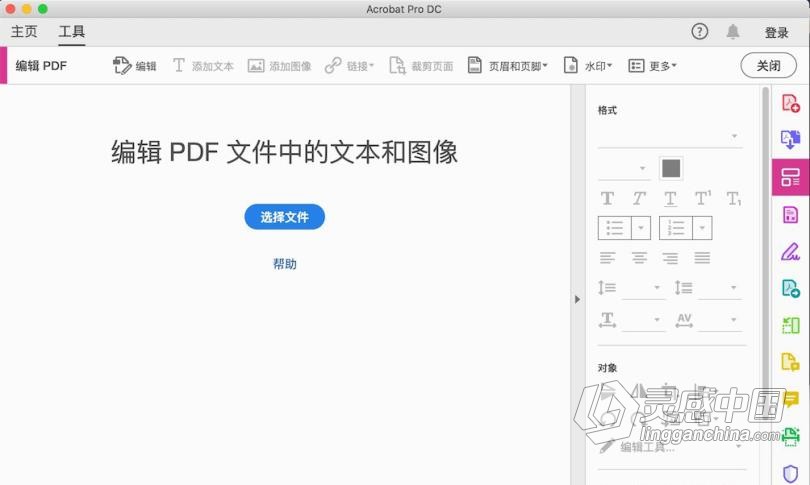
Task: Switch to the Tools (工具) tab
Action: 72,32
